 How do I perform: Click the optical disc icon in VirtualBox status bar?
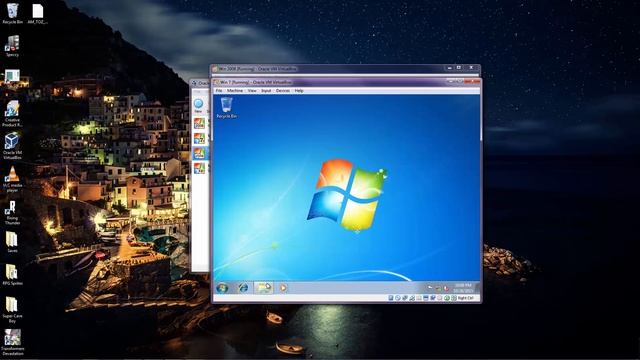tap(398, 298)
